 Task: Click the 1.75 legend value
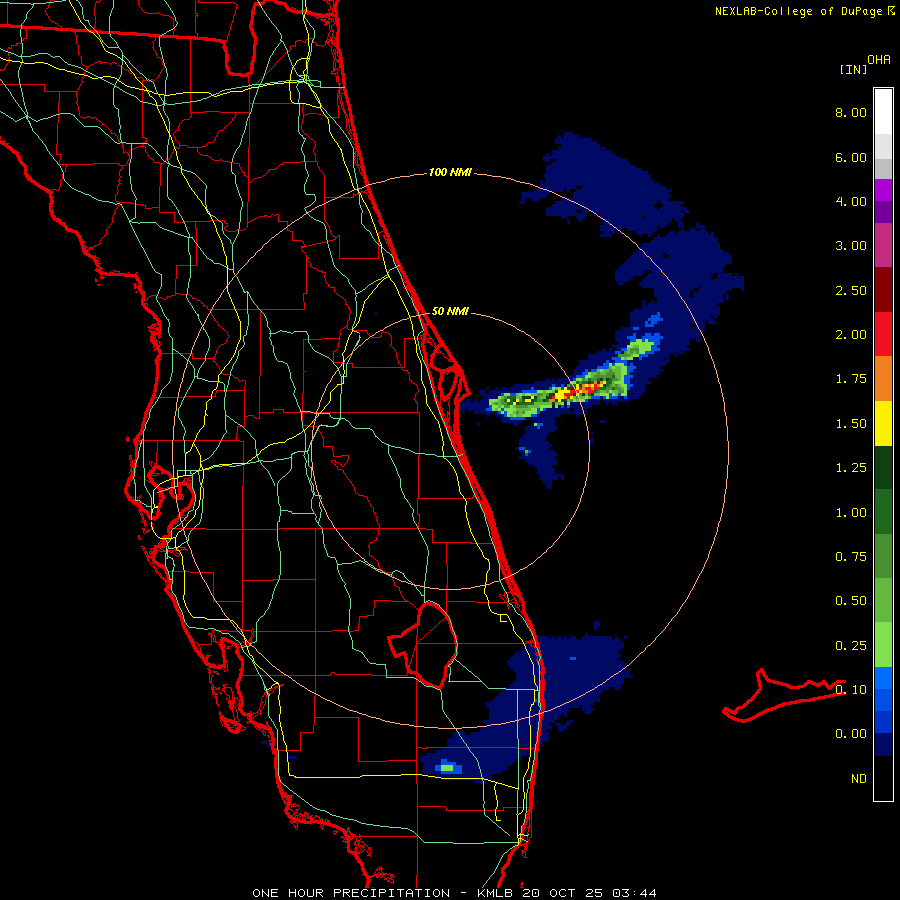click(x=851, y=379)
